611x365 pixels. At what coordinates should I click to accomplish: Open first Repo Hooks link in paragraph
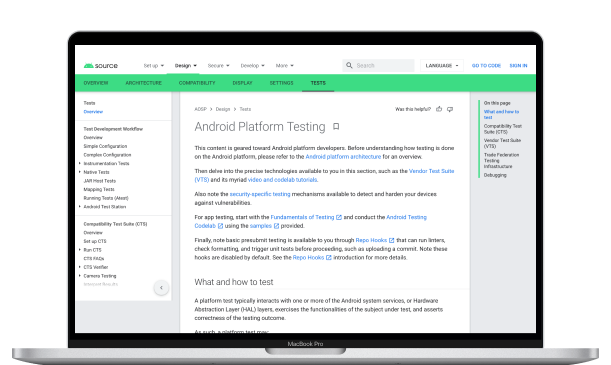coord(371,240)
